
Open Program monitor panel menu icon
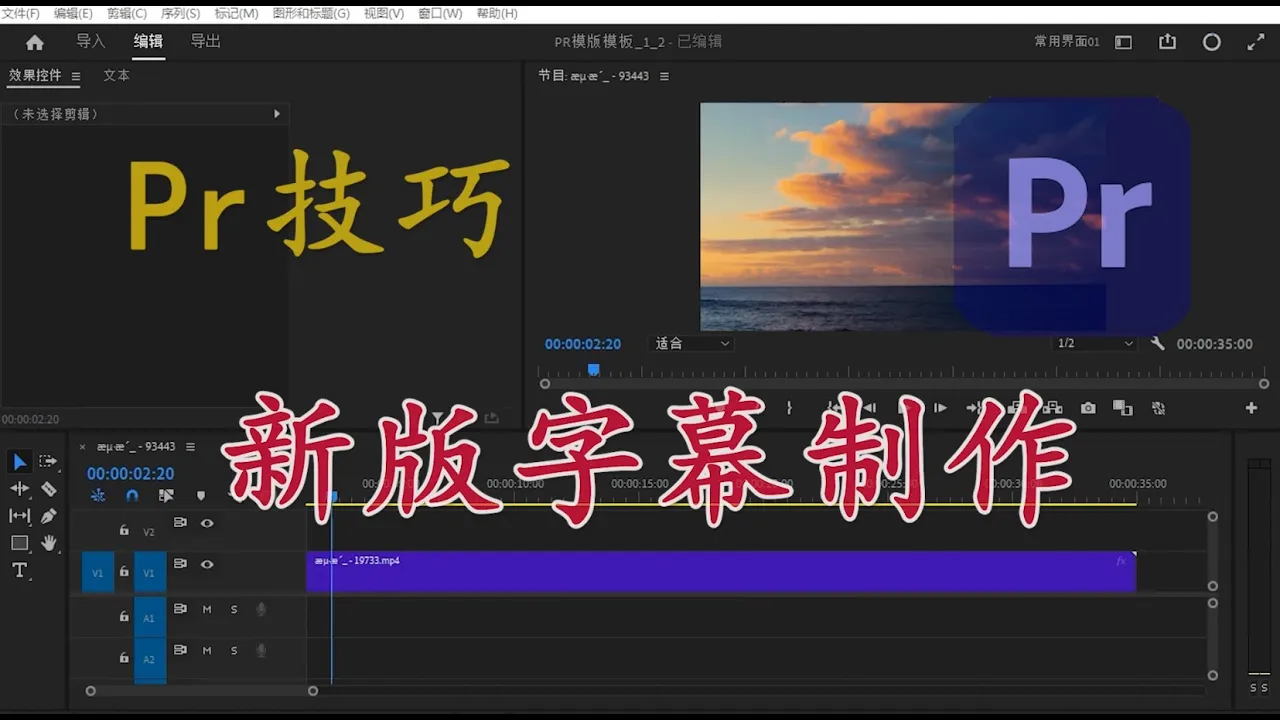pos(664,76)
